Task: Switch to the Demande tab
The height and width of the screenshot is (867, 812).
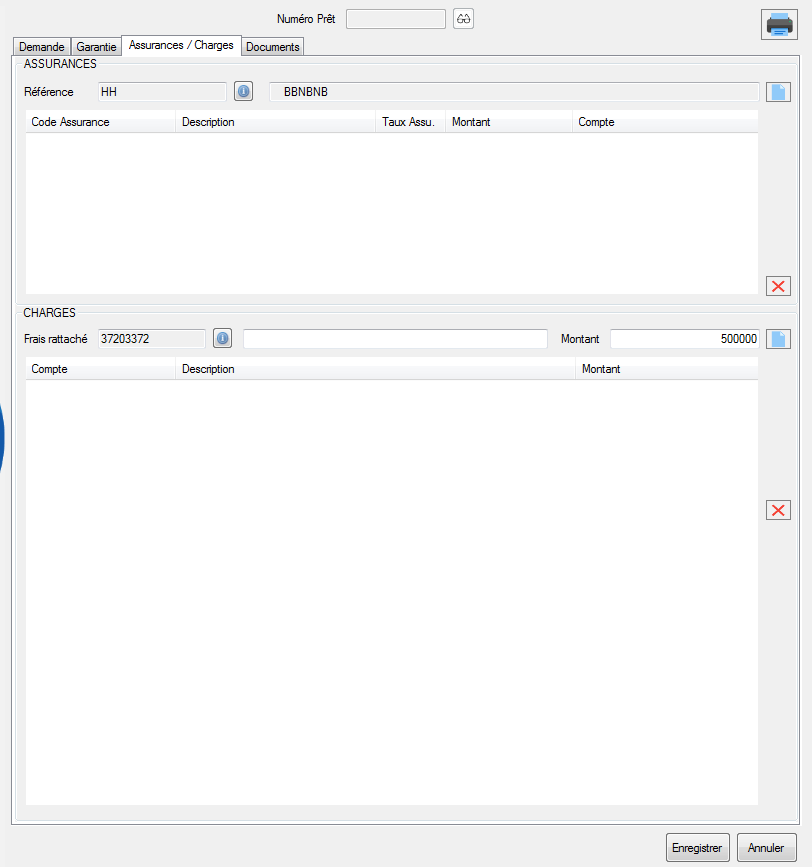Action: (42, 47)
